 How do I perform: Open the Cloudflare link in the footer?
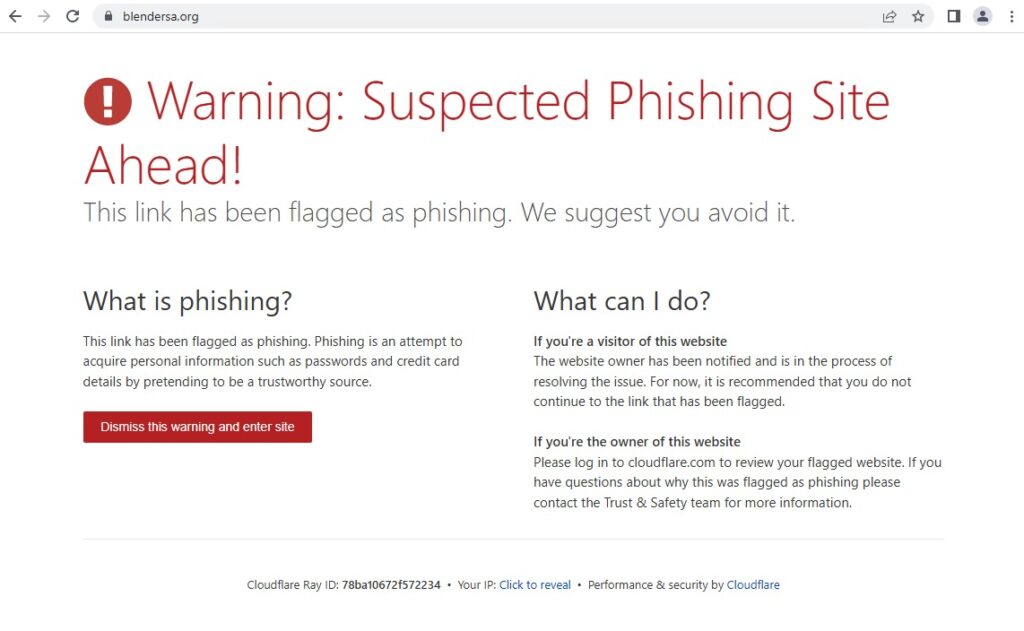tap(753, 585)
